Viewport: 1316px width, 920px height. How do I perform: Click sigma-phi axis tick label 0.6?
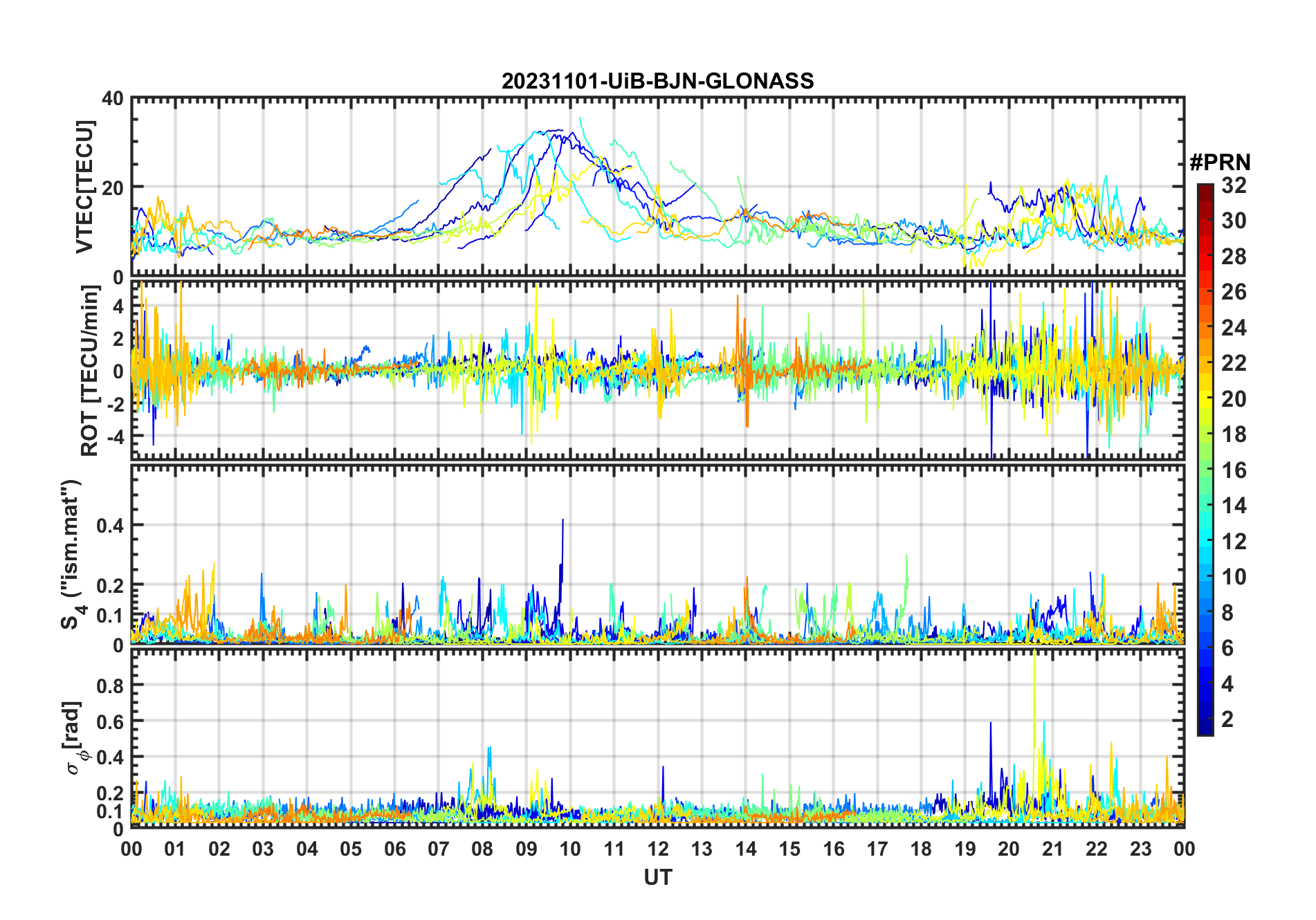pyautogui.click(x=110, y=721)
